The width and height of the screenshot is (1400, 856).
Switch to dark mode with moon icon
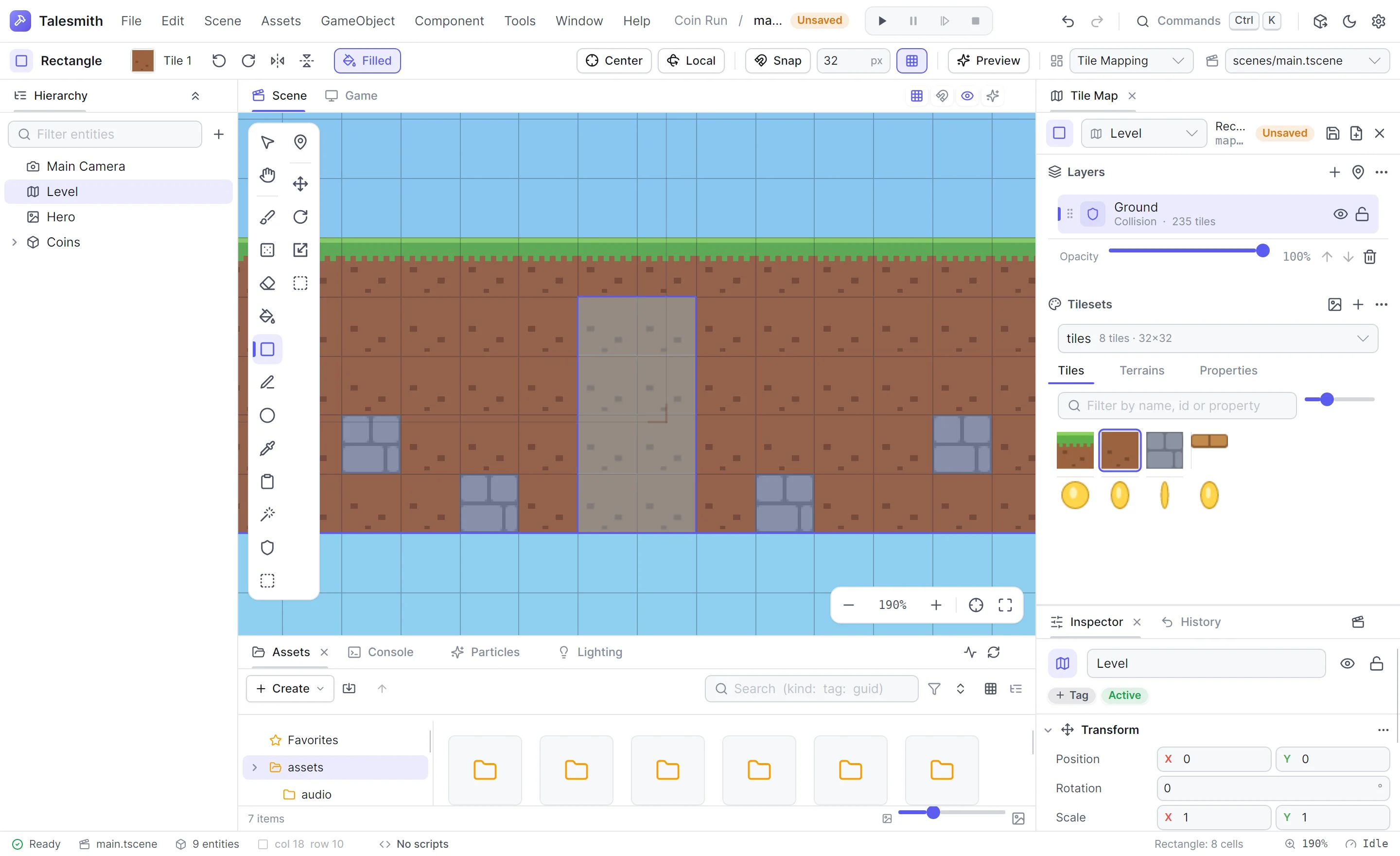[1349, 21]
